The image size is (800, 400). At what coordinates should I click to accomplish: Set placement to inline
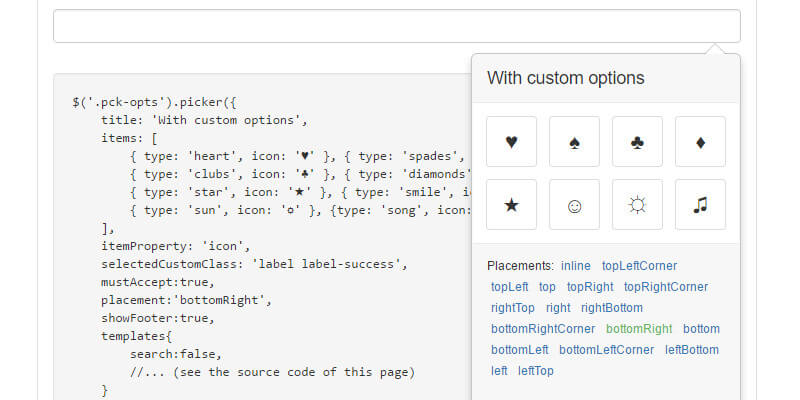[575, 266]
